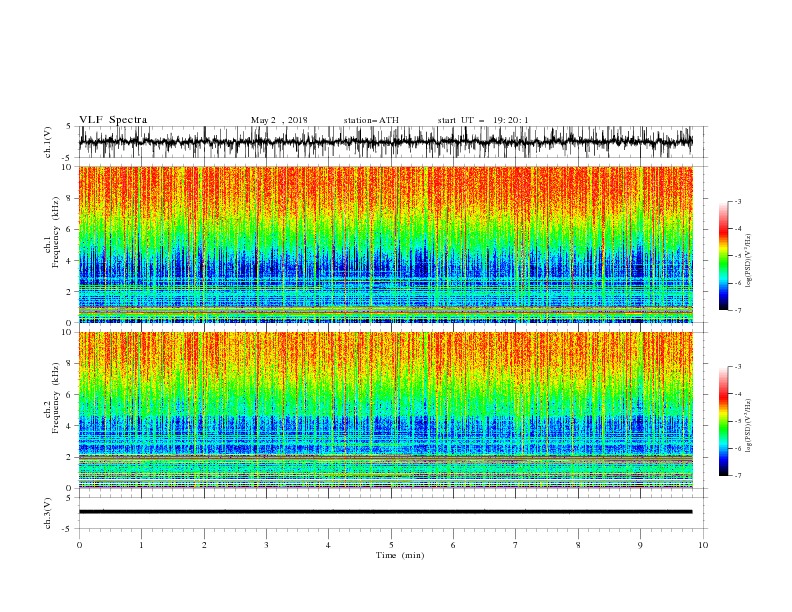Screen dimensions: 792x612
Task: Click the time axis tick label "7"
Action: coord(515,545)
